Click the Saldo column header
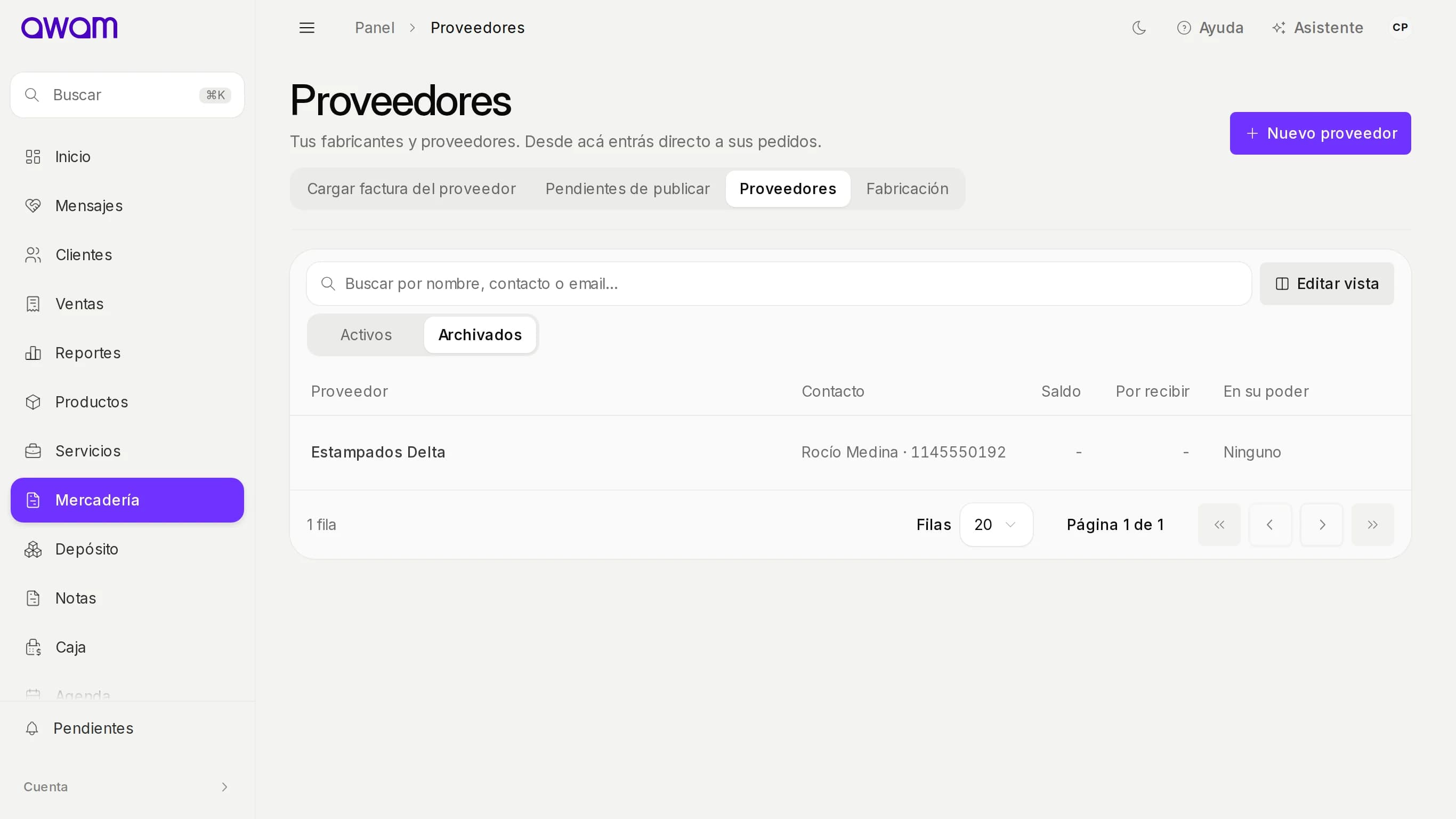1456x819 pixels. [1061, 391]
